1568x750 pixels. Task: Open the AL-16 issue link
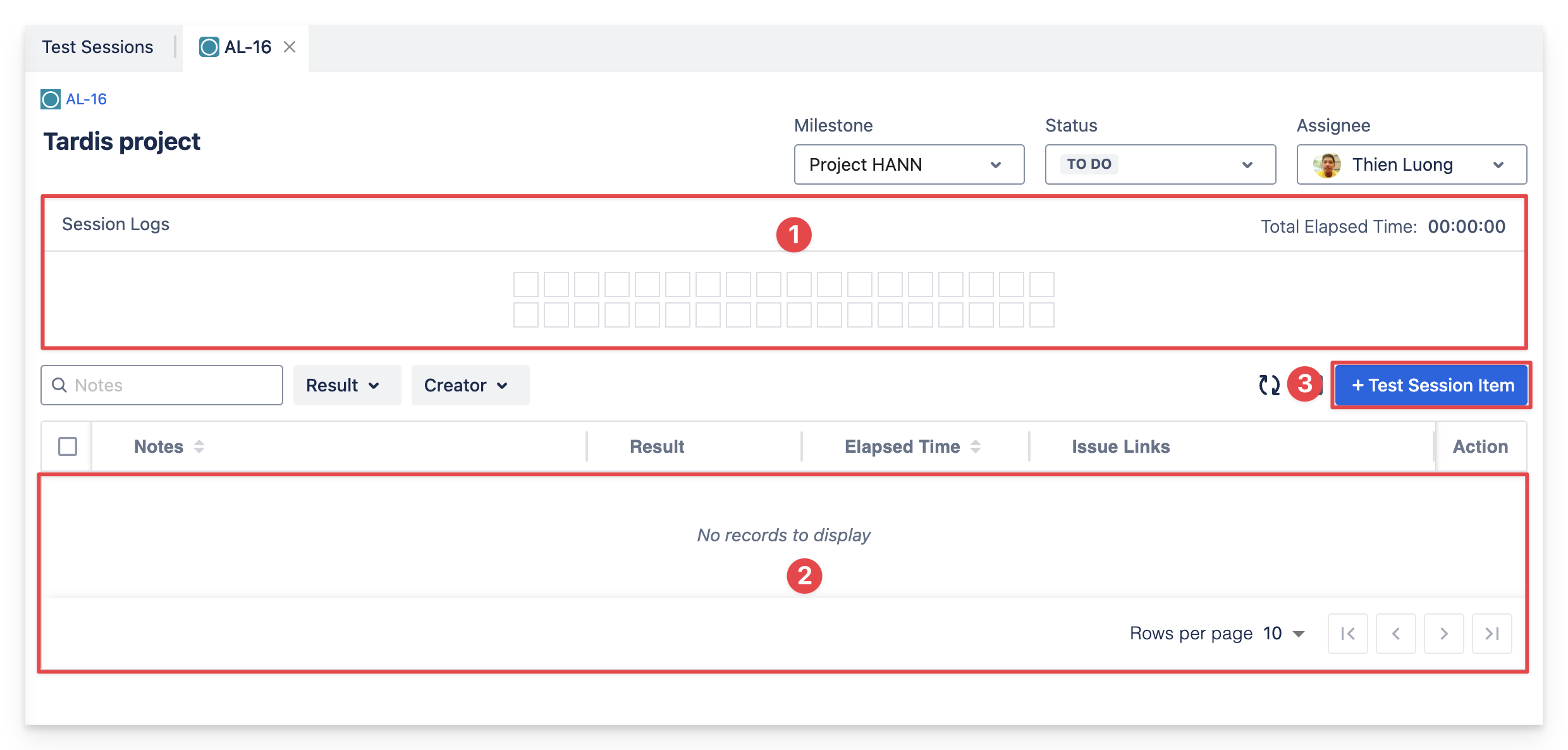tap(86, 99)
